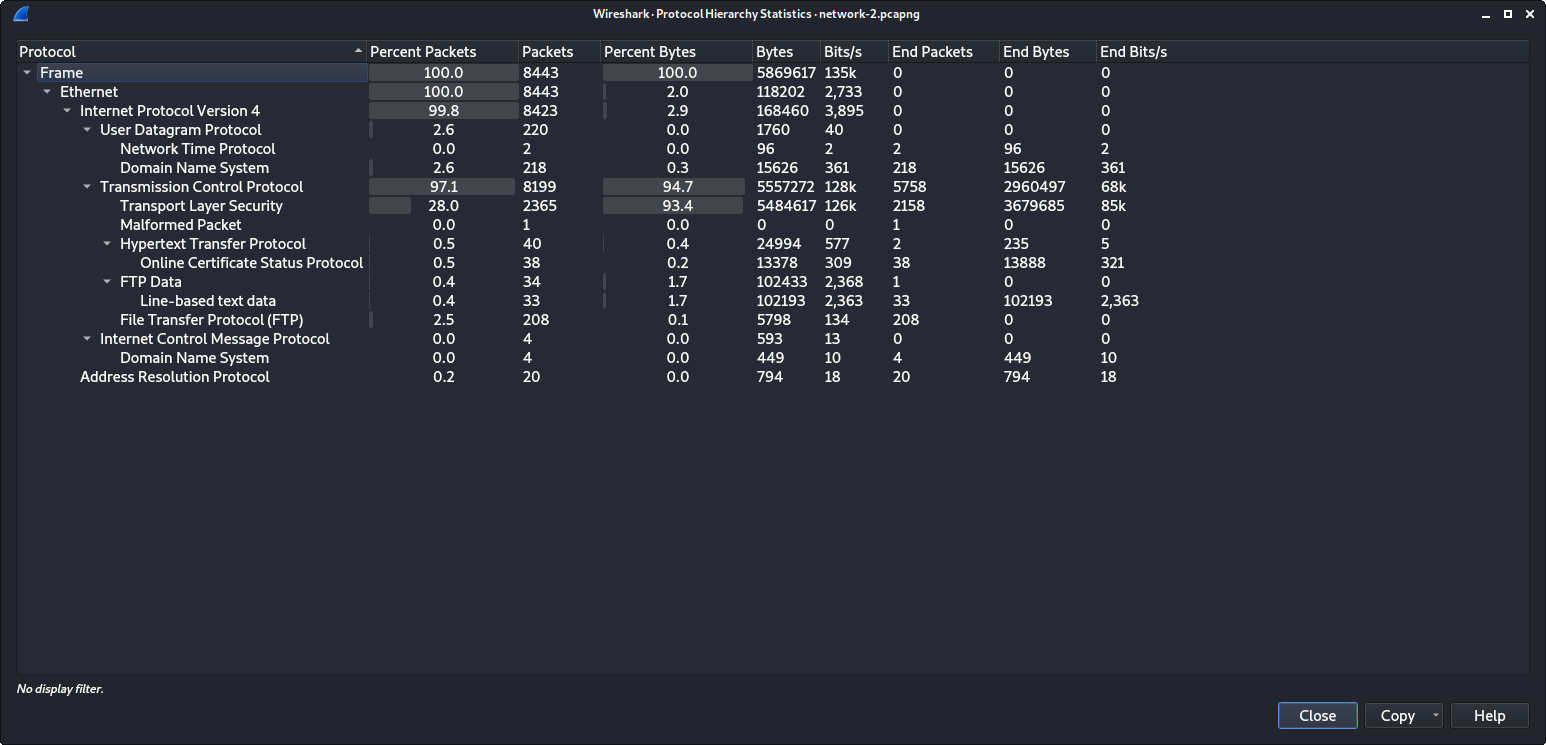Select Online Certificate Status Protocol row
1546x745 pixels.
[772, 263]
